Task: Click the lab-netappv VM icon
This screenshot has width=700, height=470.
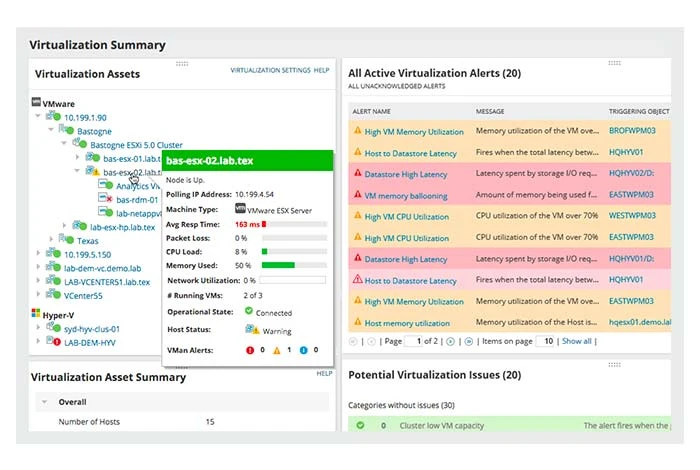Action: point(105,212)
